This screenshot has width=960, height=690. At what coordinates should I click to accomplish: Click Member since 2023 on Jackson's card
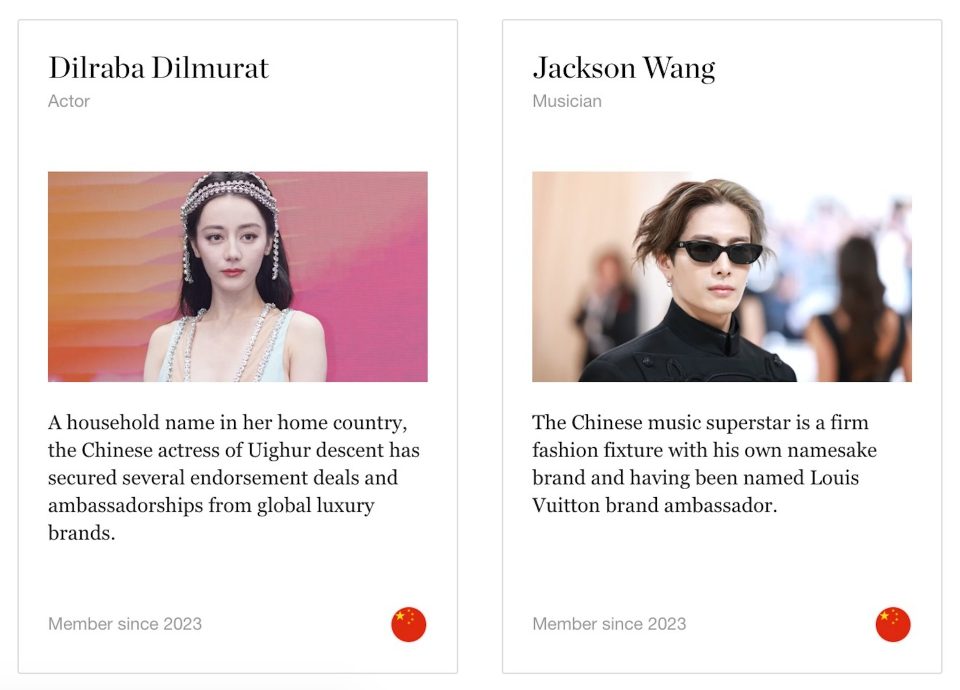click(x=609, y=624)
